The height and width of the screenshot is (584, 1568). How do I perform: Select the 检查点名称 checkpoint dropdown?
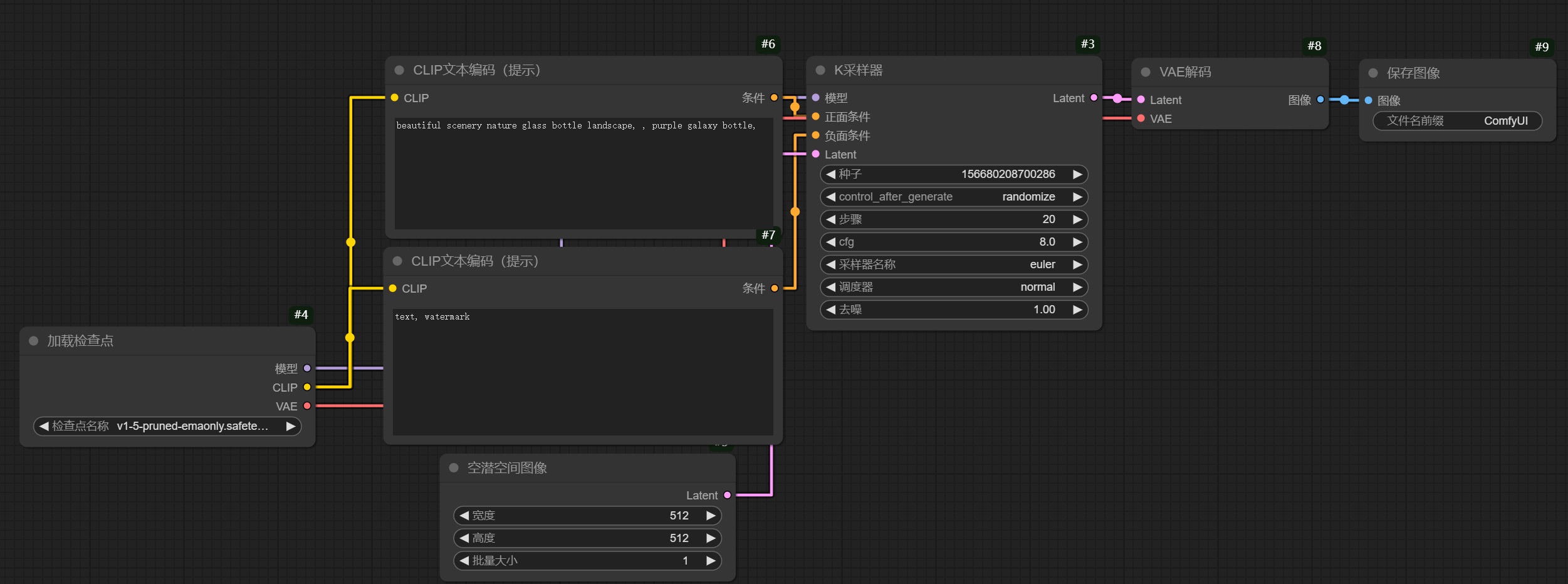pos(167,426)
